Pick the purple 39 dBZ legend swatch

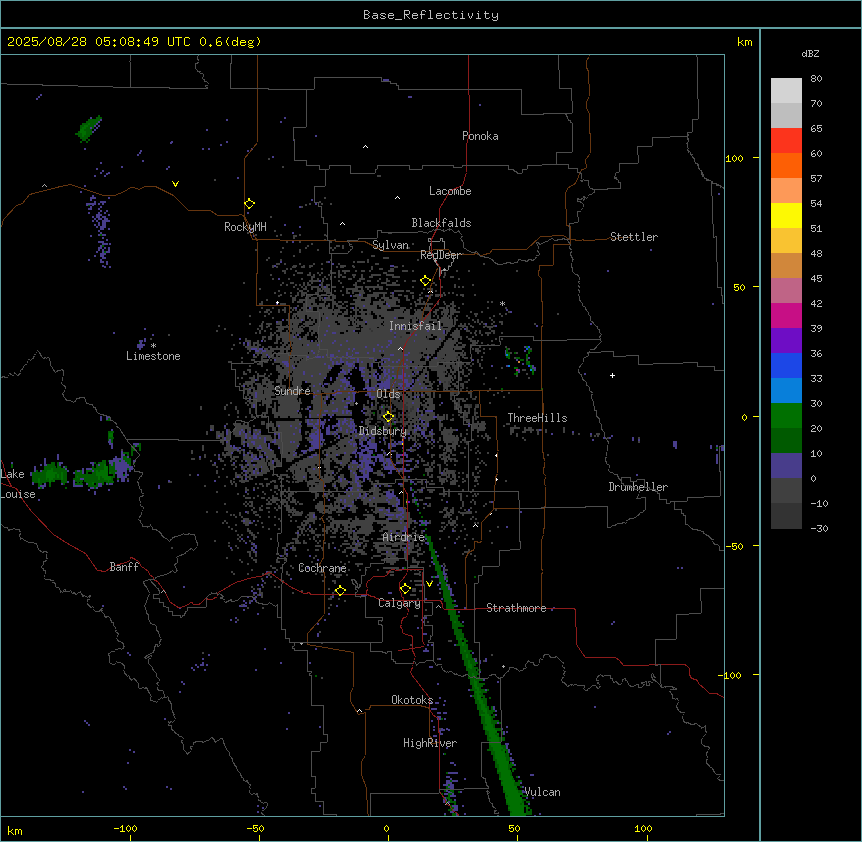(786, 341)
